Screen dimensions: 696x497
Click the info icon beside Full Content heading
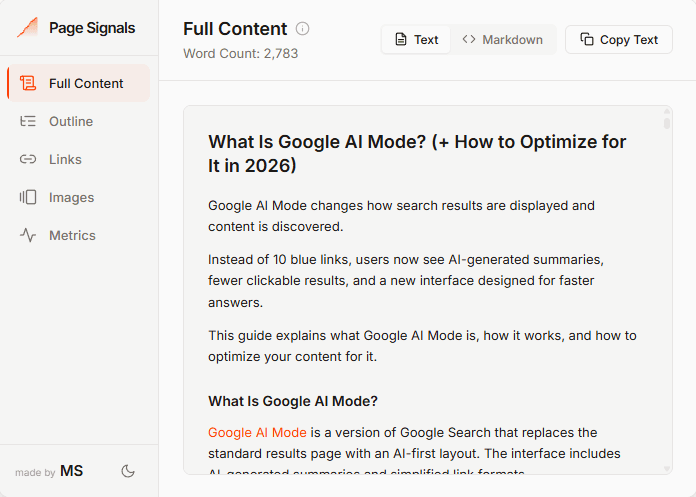click(302, 29)
